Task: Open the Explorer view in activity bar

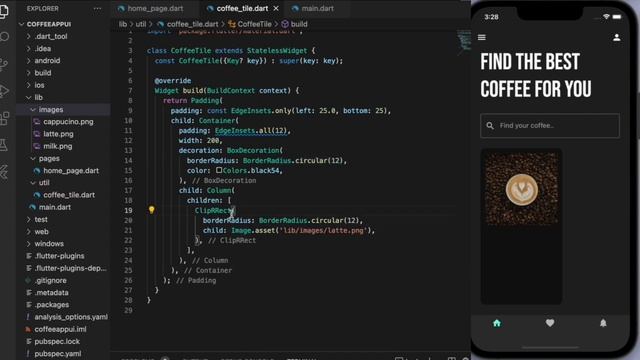Action: click(4, 11)
